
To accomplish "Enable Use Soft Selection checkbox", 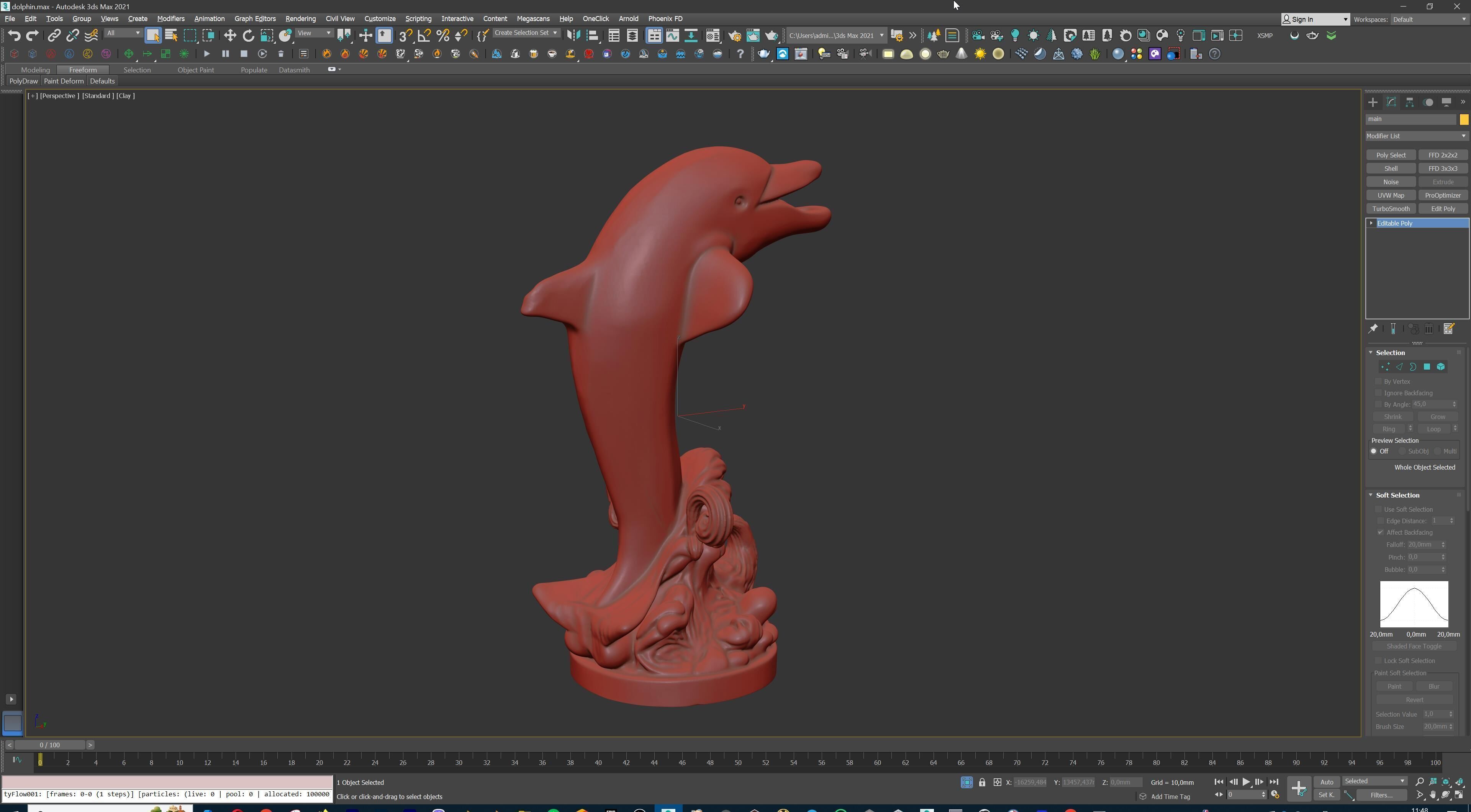I will (1379, 509).
